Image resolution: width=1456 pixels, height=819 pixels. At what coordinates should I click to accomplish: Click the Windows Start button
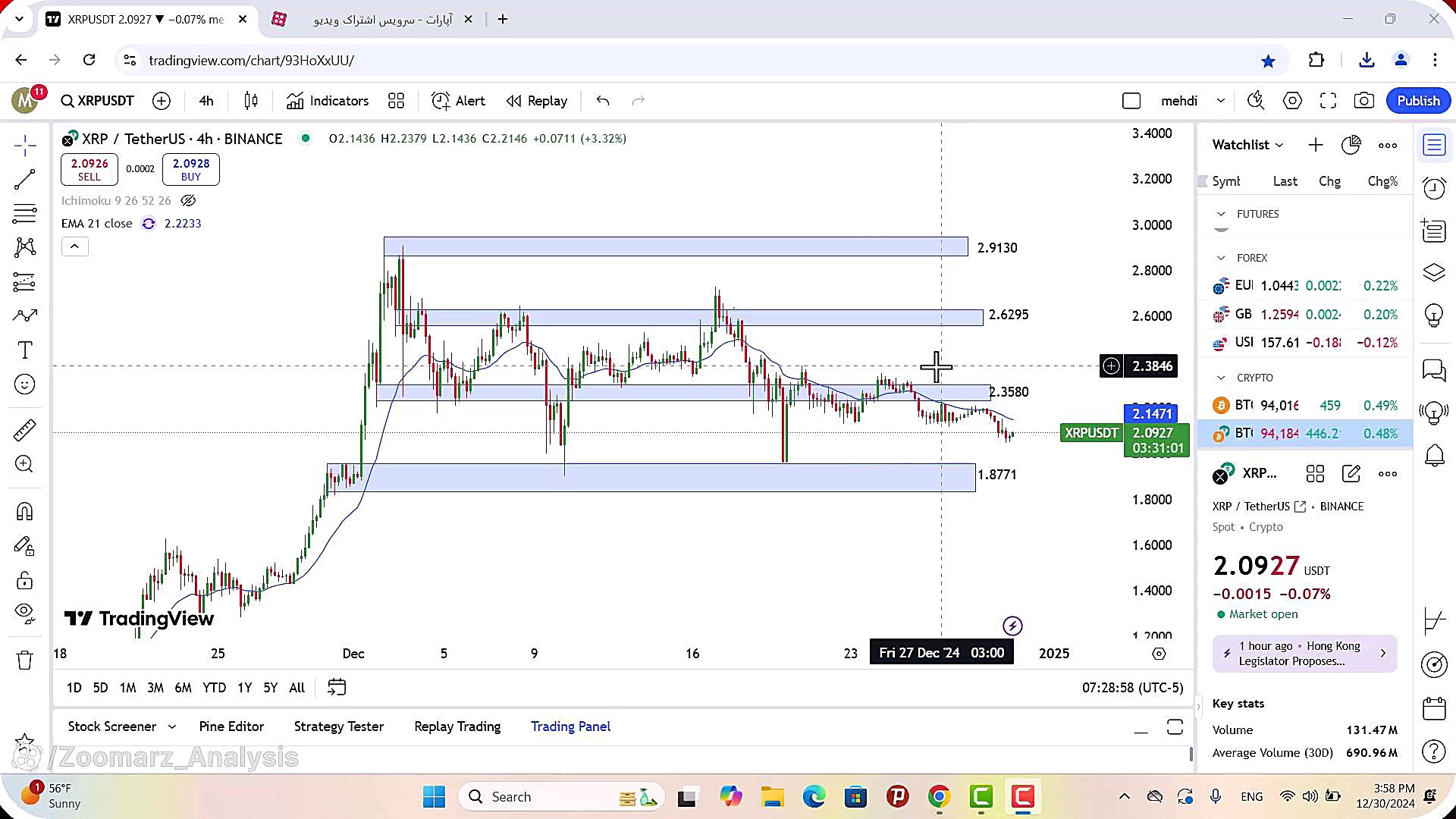(434, 797)
